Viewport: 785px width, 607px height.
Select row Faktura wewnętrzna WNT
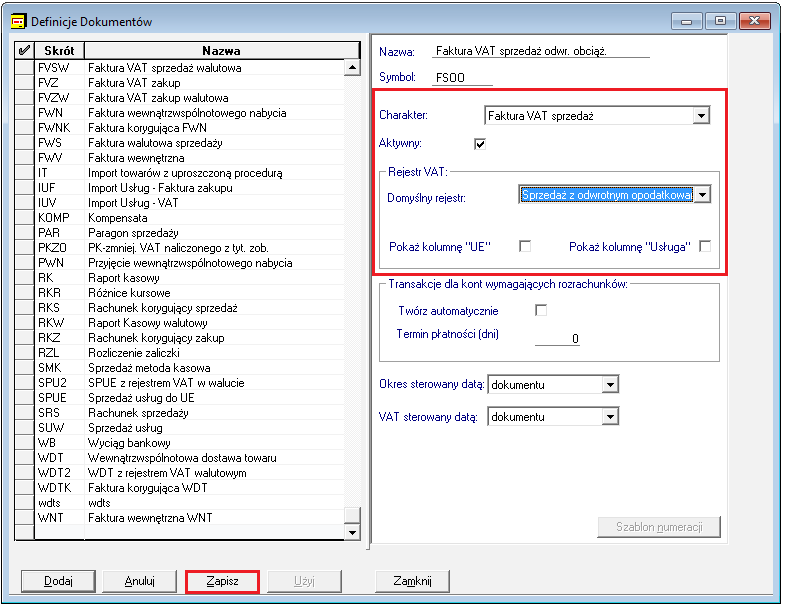pyautogui.click(x=189, y=518)
